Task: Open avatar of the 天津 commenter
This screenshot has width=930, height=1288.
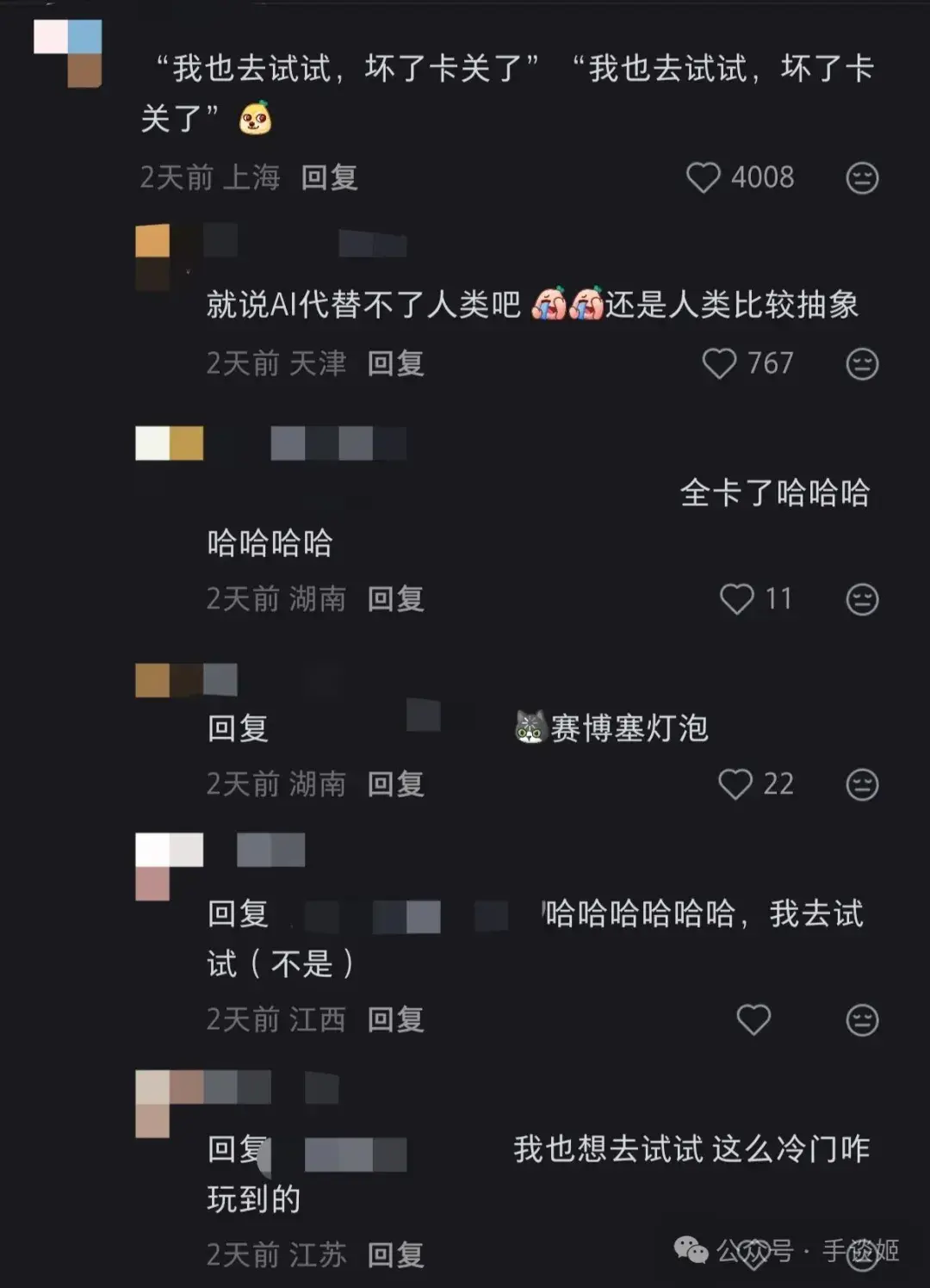Action: (x=152, y=257)
